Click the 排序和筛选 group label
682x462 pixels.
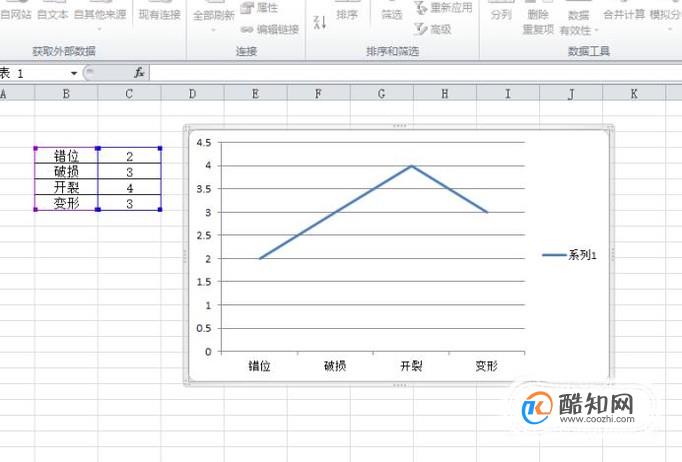pyautogui.click(x=393, y=51)
